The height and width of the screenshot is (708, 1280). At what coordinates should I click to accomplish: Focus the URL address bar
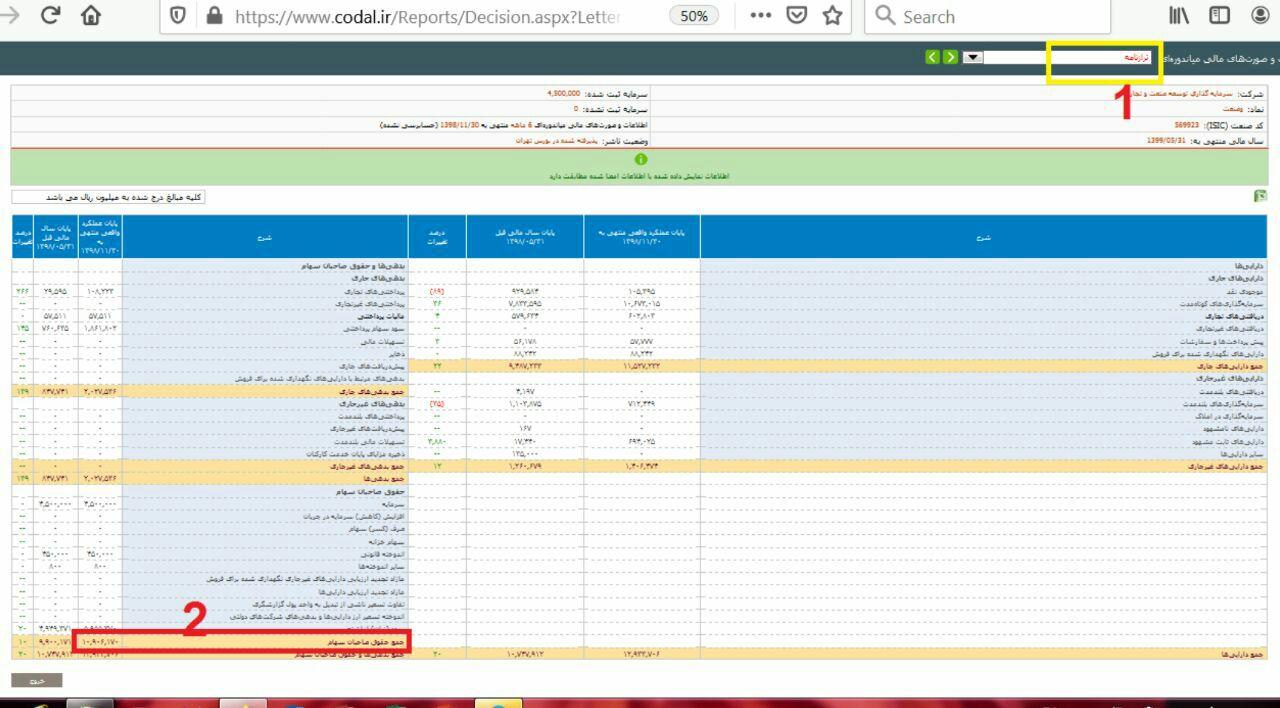pos(427,16)
